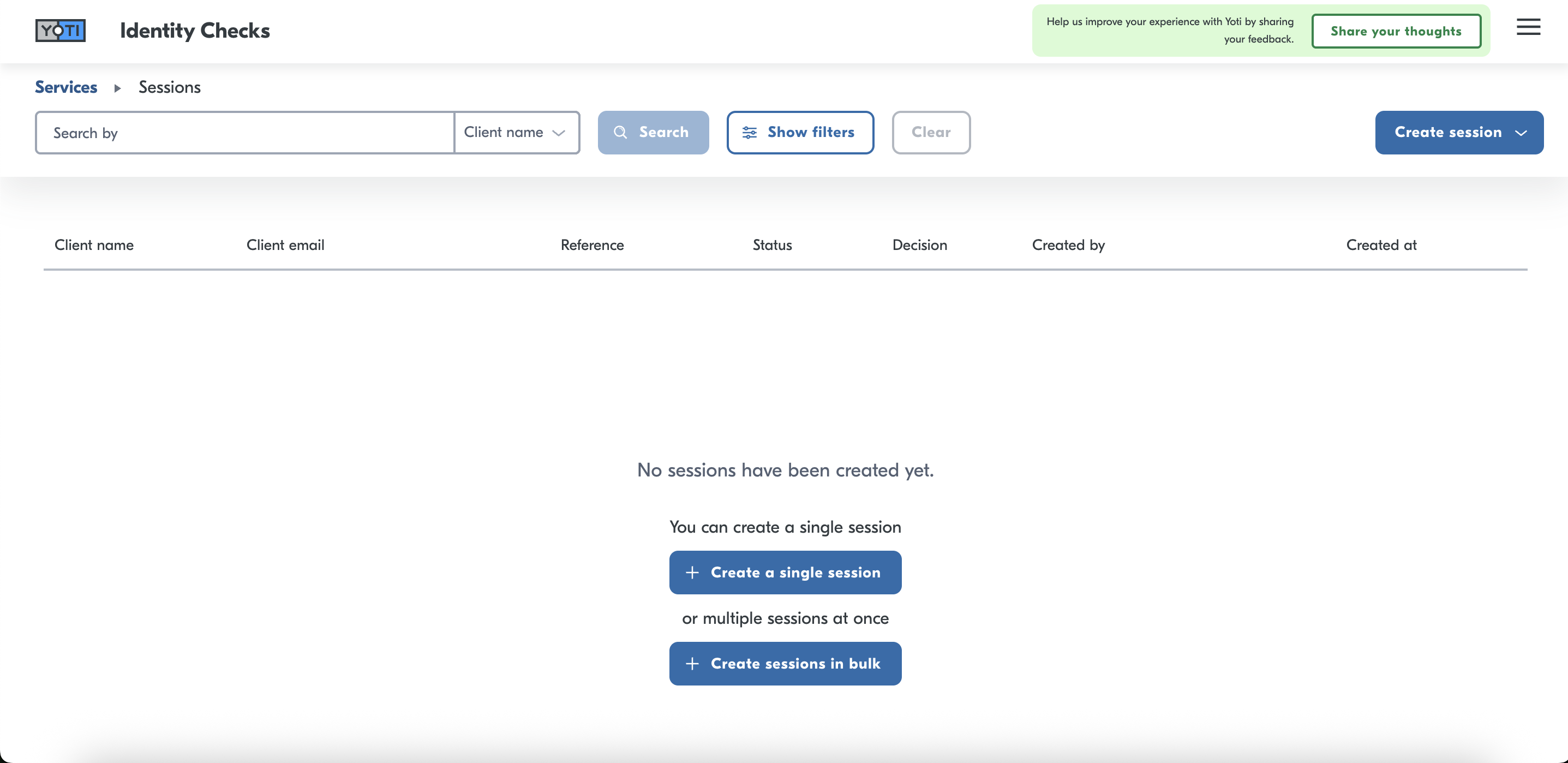Open the Client name search dropdown
This screenshot has height=763, width=1568.
pyautogui.click(x=516, y=133)
